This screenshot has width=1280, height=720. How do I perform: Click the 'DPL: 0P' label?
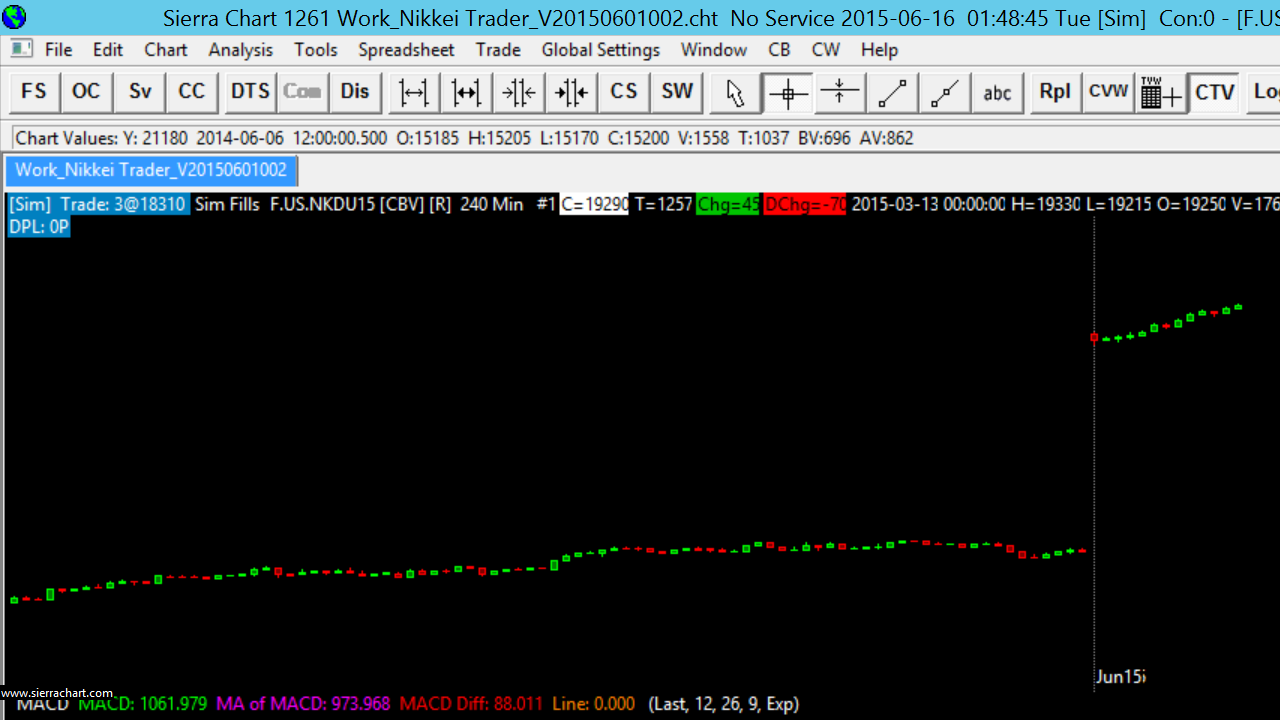pos(39,227)
